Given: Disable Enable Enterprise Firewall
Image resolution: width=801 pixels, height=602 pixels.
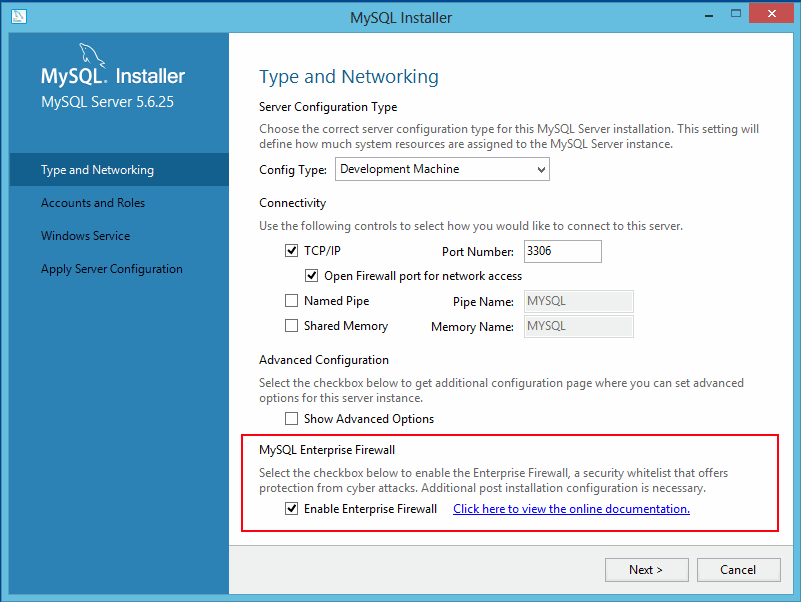Looking at the screenshot, I should click(291, 509).
